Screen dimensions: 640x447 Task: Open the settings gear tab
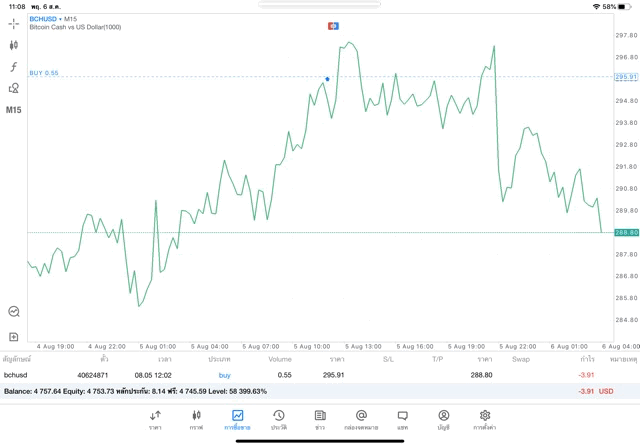click(x=485, y=419)
